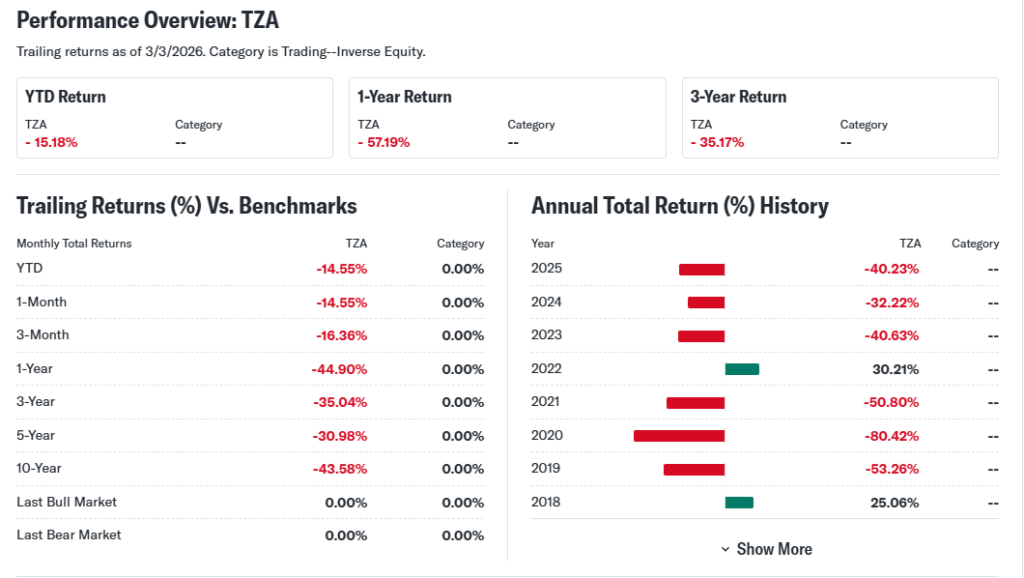Click the Monthly Total Returns column header
The width and height of the screenshot is (1024, 578).
click(74, 243)
